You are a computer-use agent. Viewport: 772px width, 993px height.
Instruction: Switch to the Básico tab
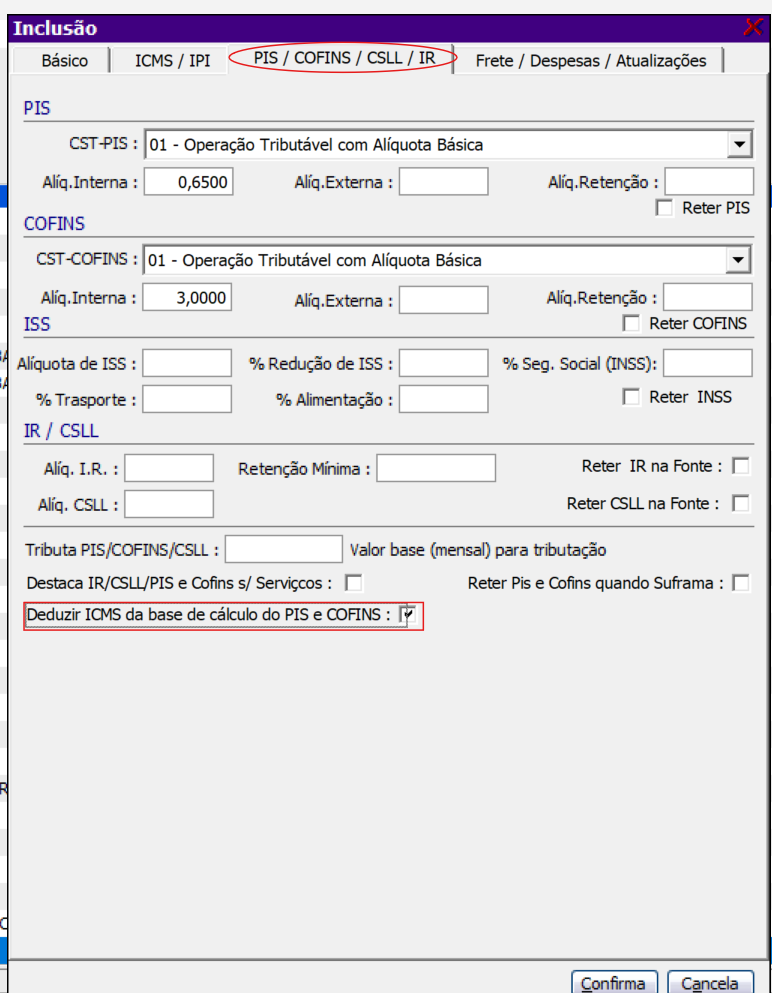[x=64, y=61]
